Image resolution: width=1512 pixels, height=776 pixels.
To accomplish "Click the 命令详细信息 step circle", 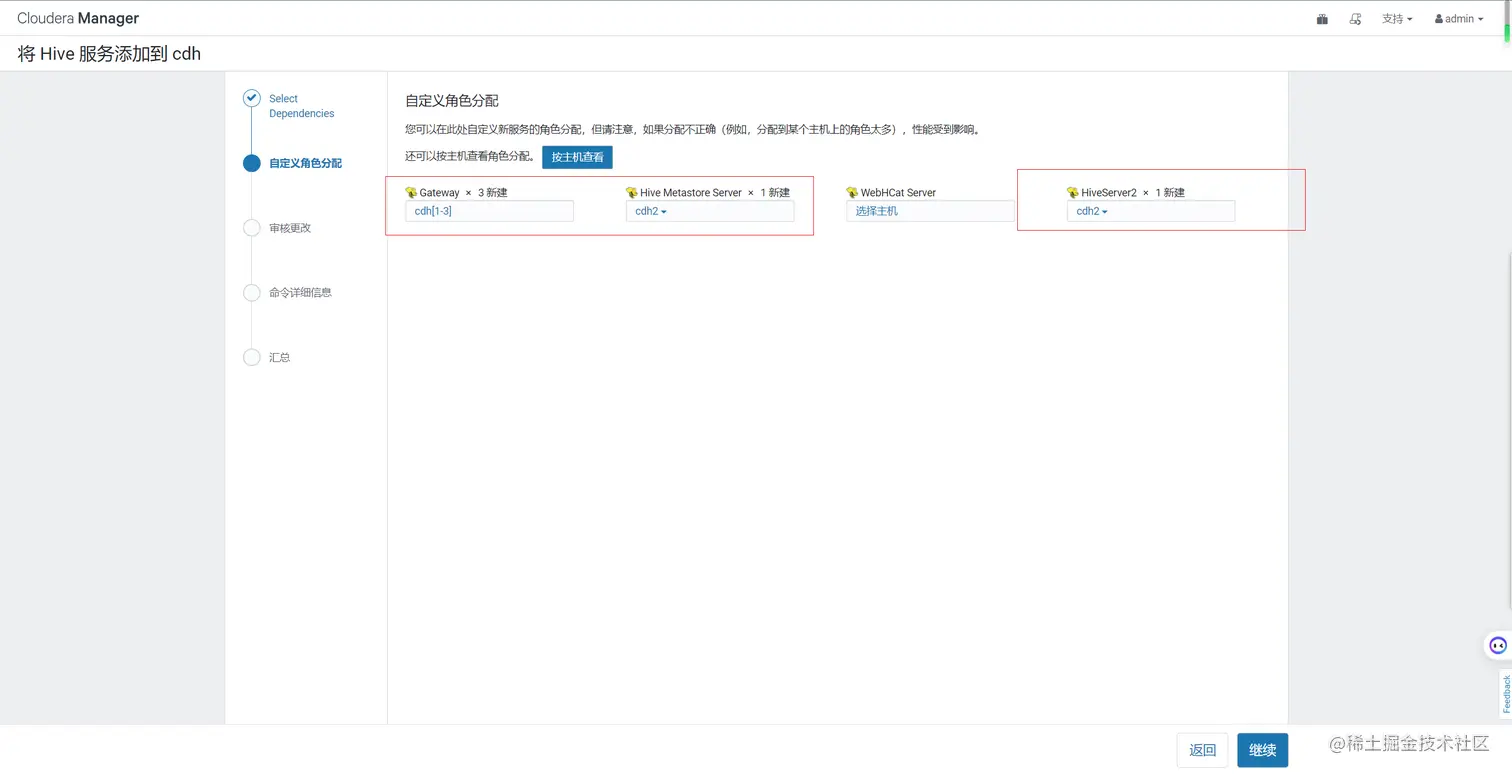I will pyautogui.click(x=252, y=293).
